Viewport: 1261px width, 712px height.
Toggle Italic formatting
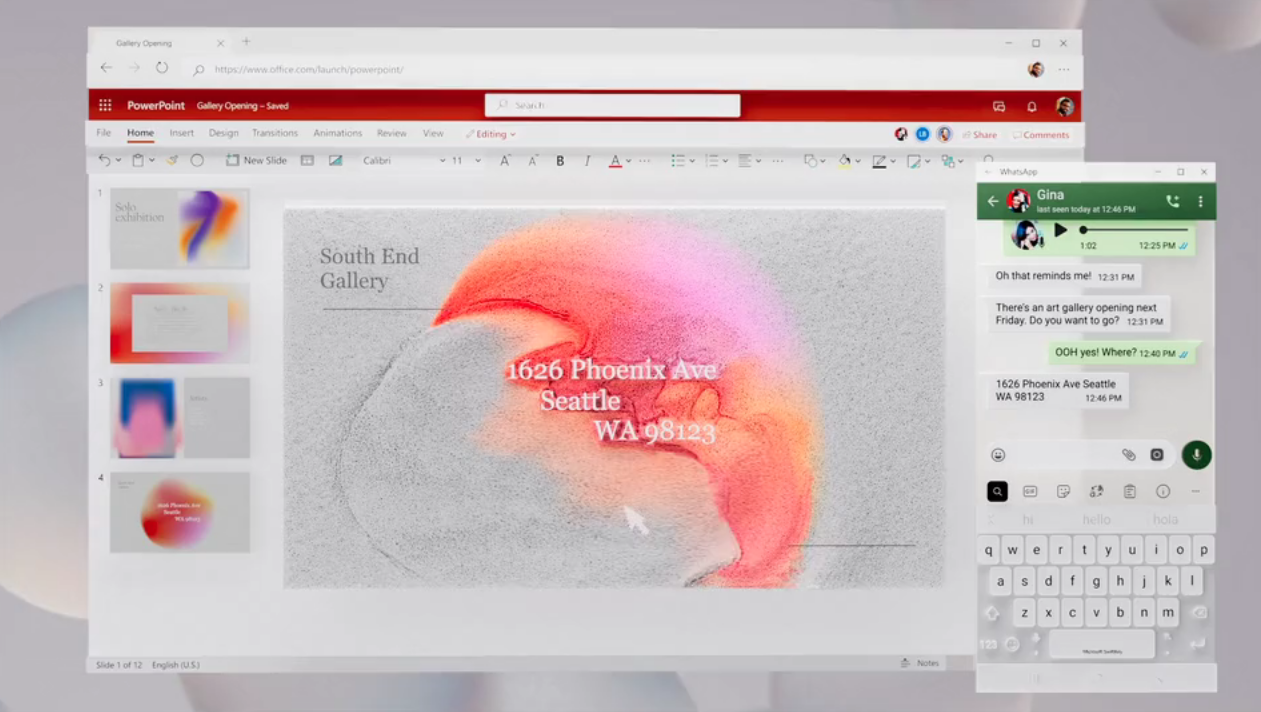coord(587,160)
